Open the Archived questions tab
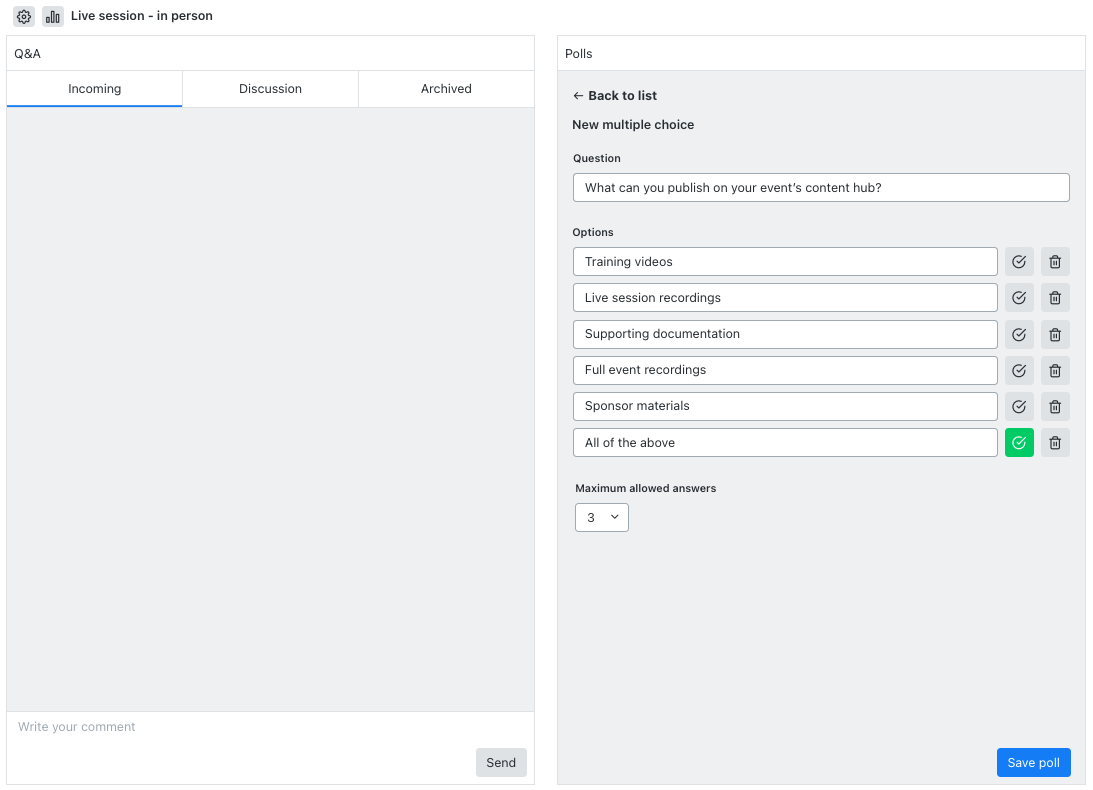Viewport: 1093px width, 790px height. [x=445, y=88]
